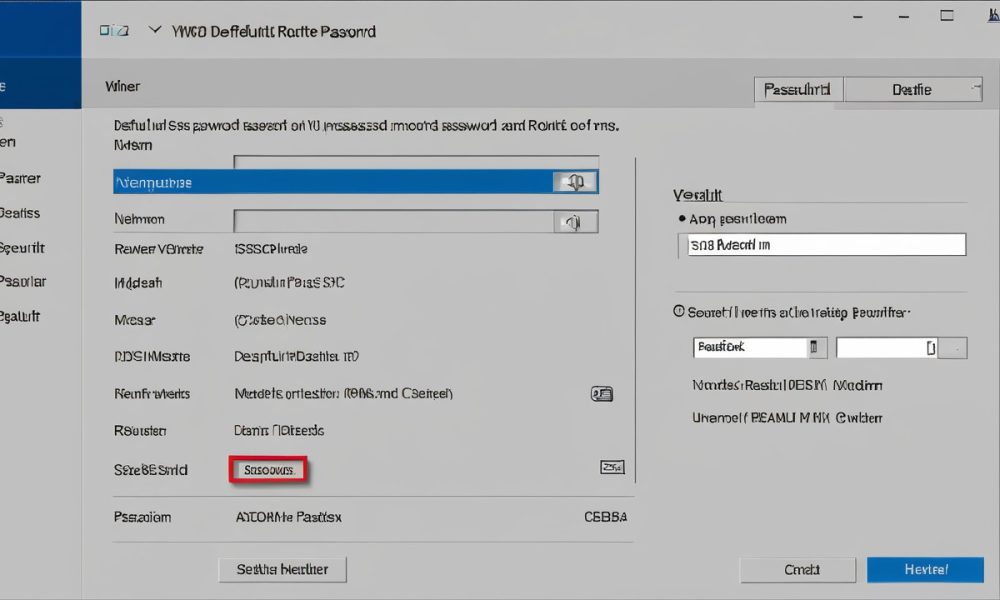This screenshot has width=1000, height=600.
Task: Expand the chevron before the window title
Action: pyautogui.click(x=154, y=31)
